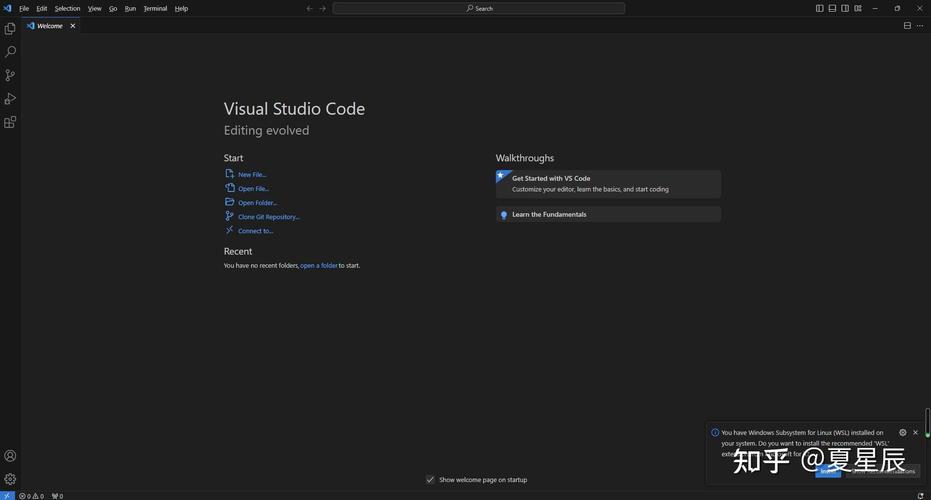
Task: Open the Explorer view in activity bar
Action: coord(10,29)
